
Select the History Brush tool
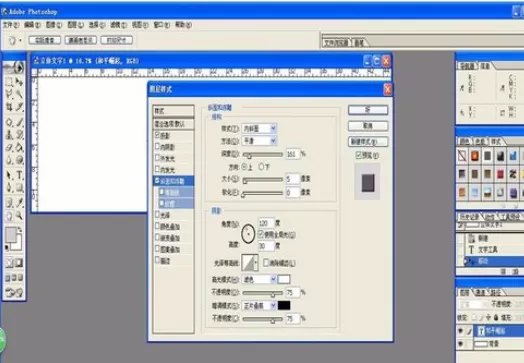(x=19, y=135)
